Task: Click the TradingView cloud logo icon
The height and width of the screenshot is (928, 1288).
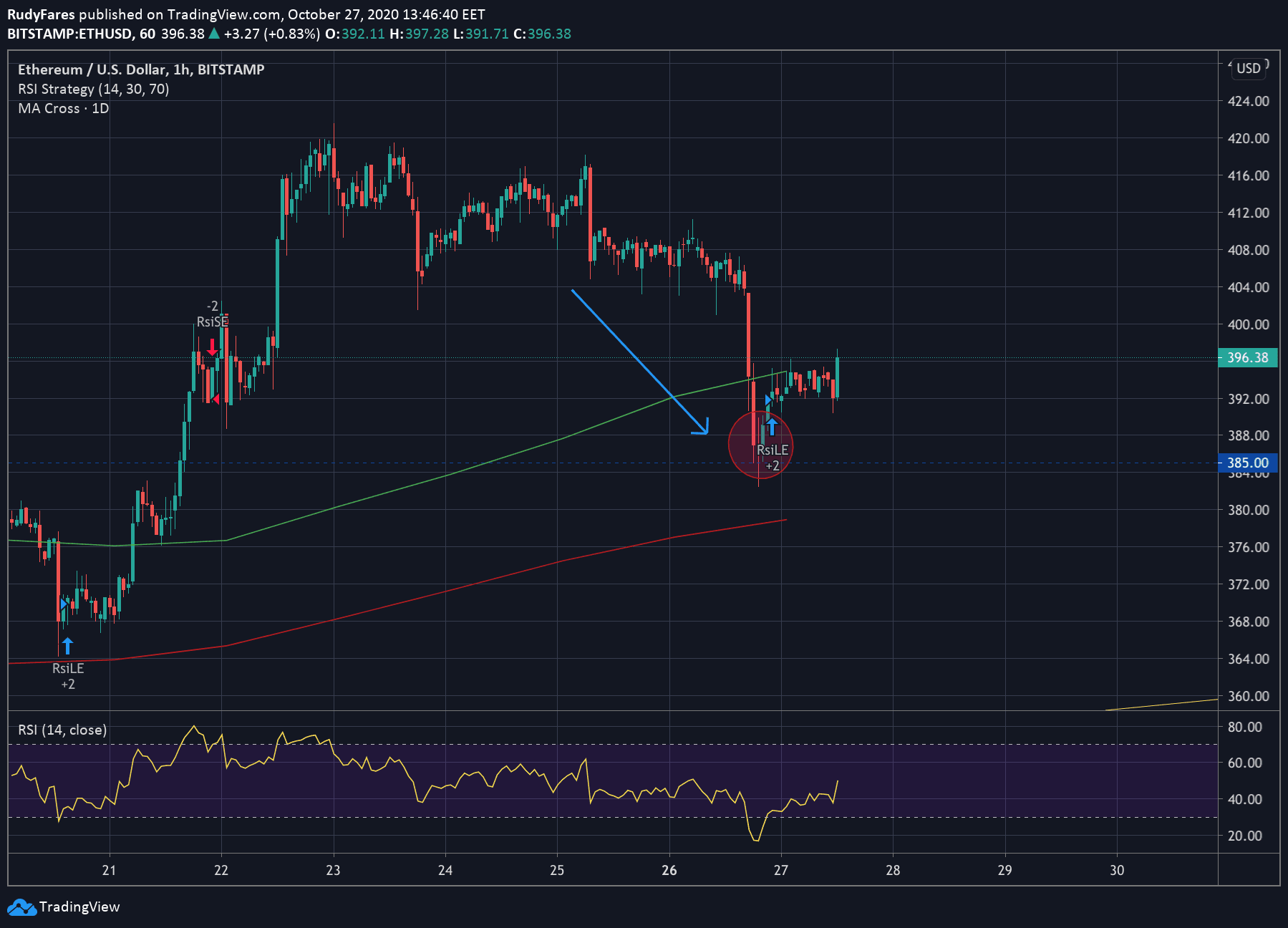Action: point(21,907)
